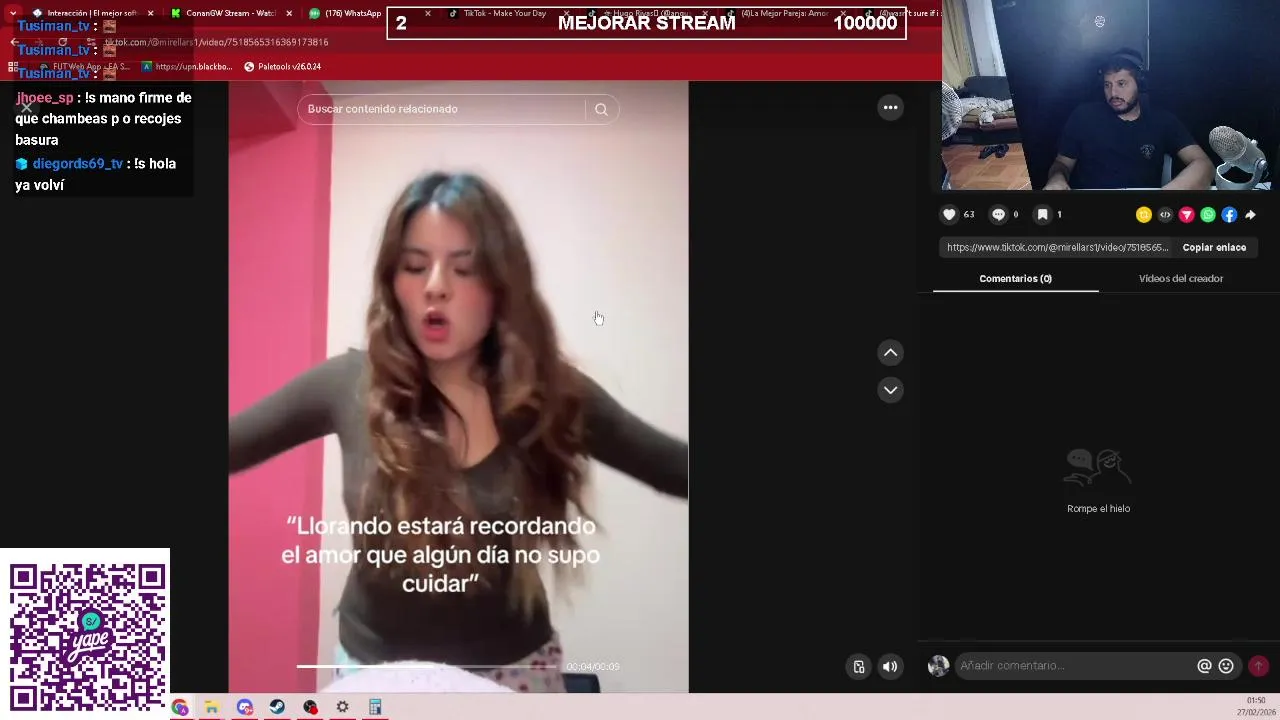The image size is (1280, 720).
Task: Go to previous video with up chevron
Action: tap(890, 352)
